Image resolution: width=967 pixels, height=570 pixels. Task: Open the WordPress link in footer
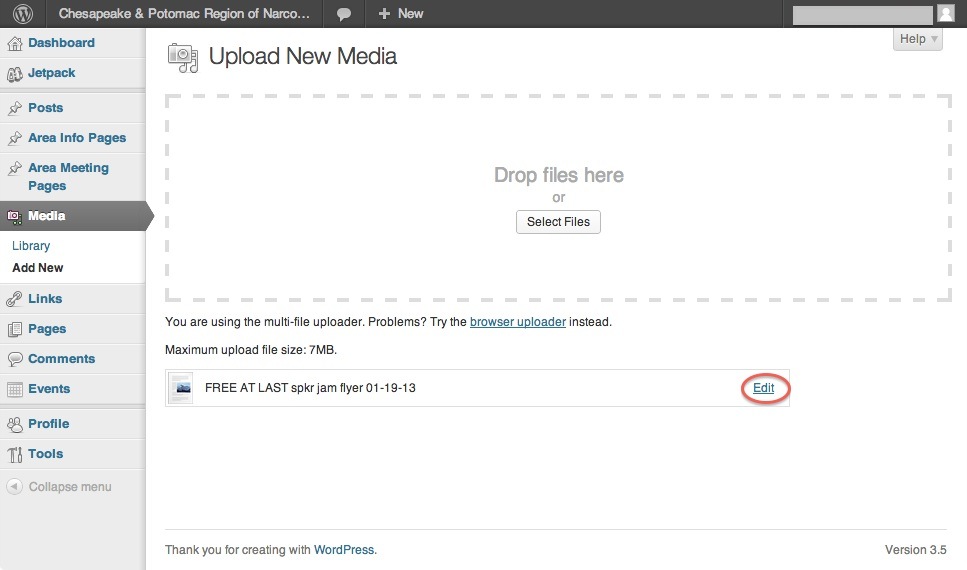click(x=344, y=550)
